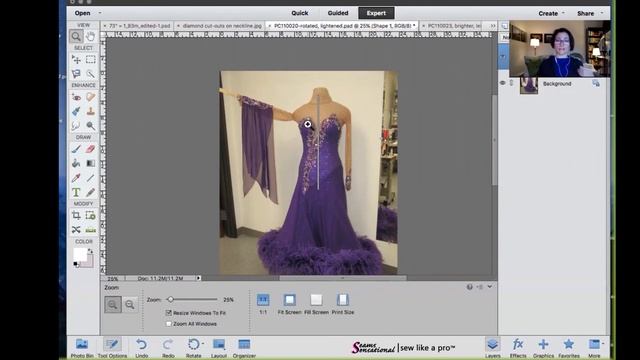Toggle Photo Bin panel
Viewport: 640px width, 360px height.
[x=82, y=348]
